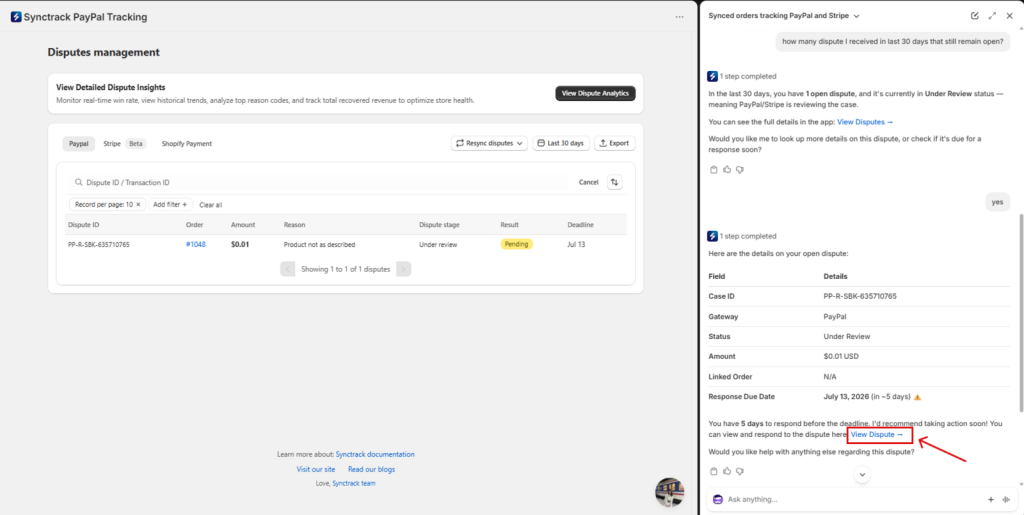Like the dispute details reply at the bottom

coord(727,471)
